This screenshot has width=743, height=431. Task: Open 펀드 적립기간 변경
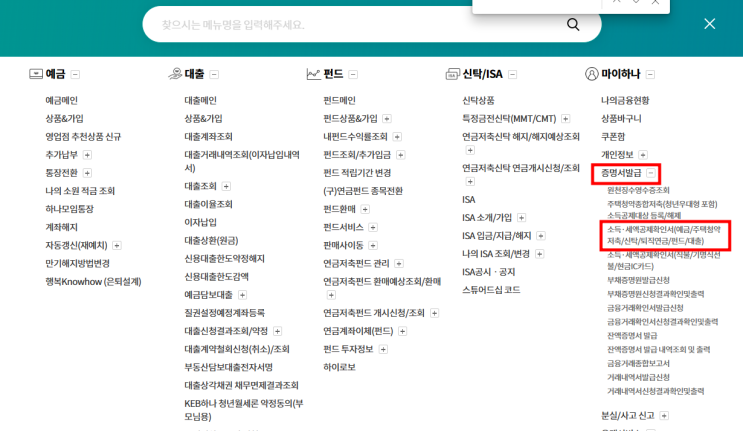pyautogui.click(x=357, y=173)
